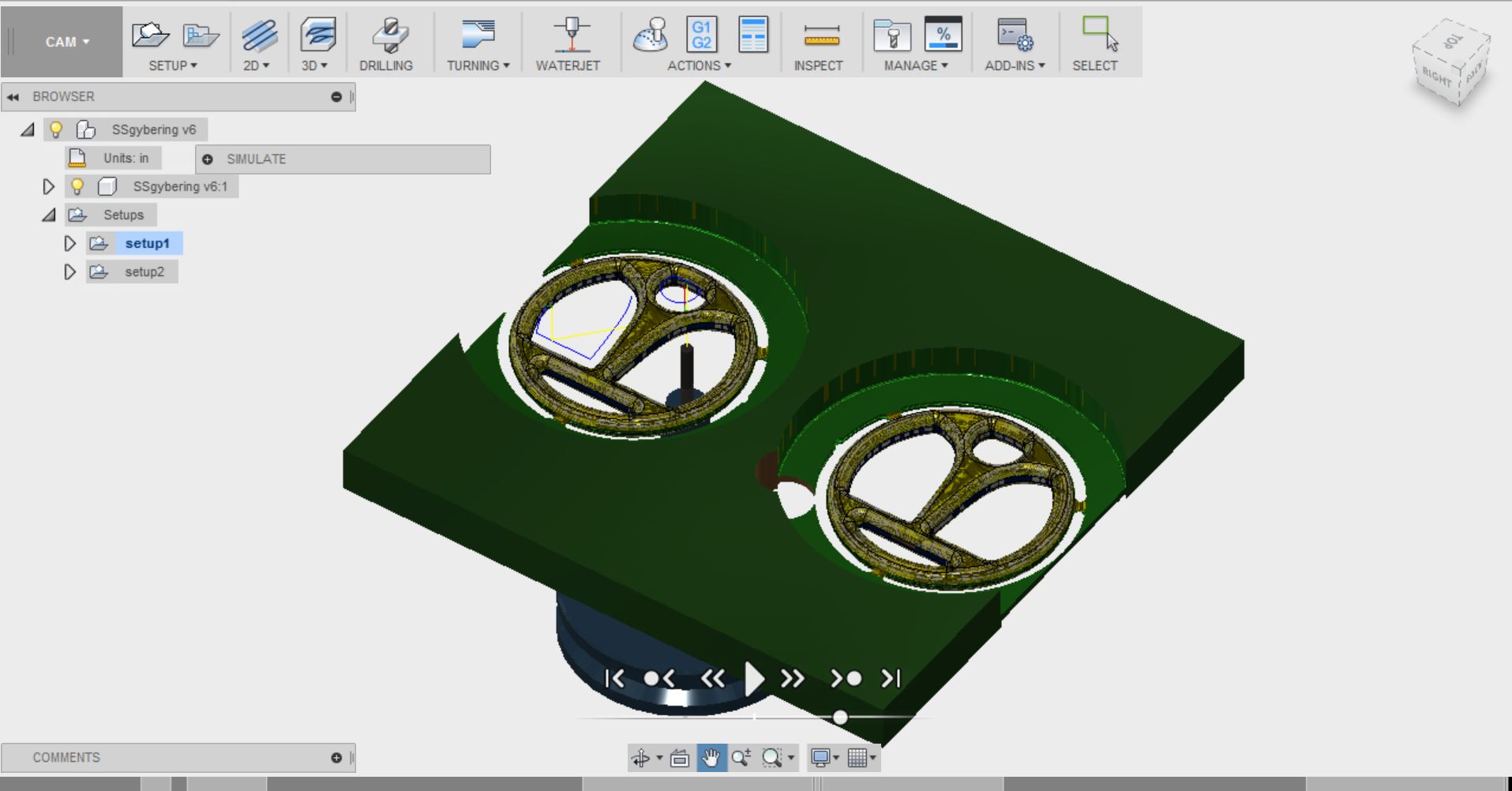Viewport: 1512px width, 791px height.
Task: Collapse the Browser panel with double arrows
Action: point(13,97)
